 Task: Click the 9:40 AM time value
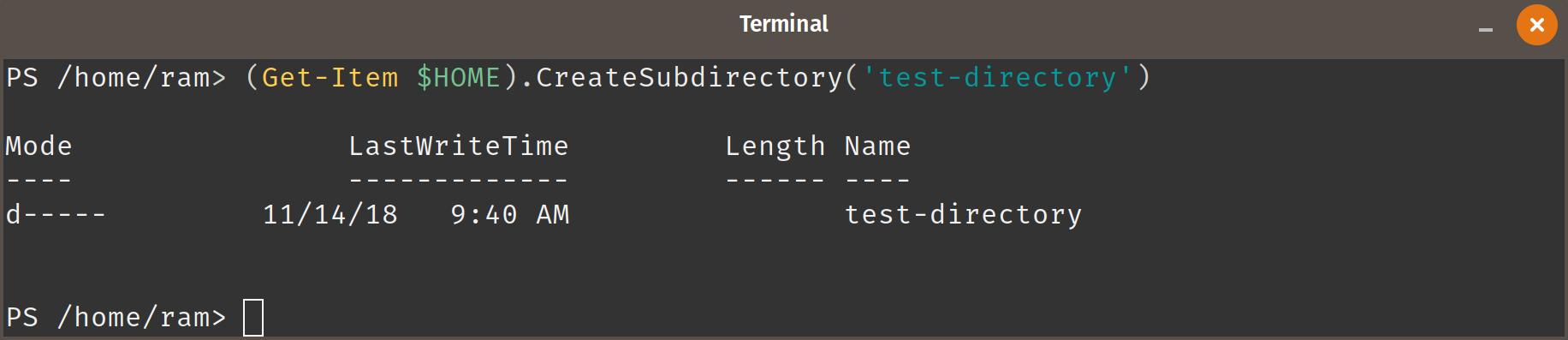pos(510,214)
